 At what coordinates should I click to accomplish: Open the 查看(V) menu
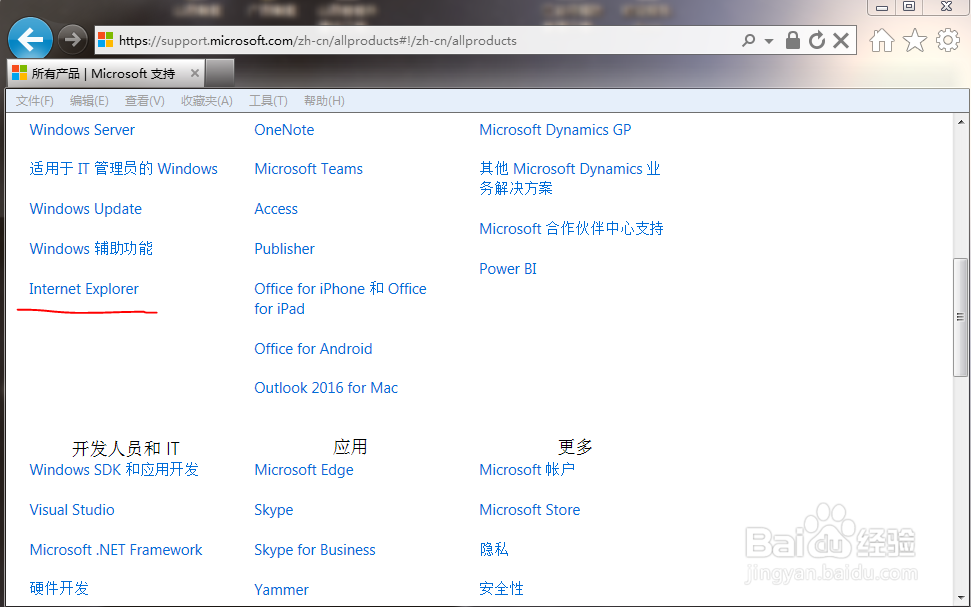point(144,100)
